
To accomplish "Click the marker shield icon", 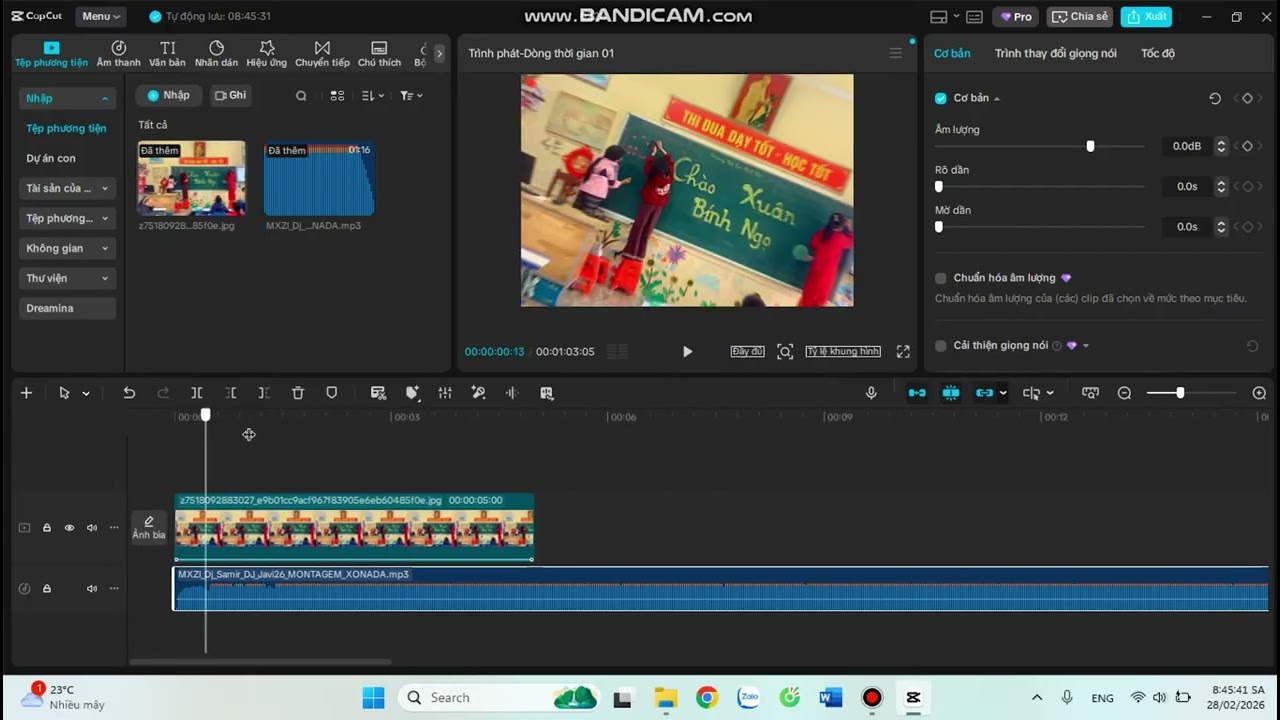I will point(332,393).
